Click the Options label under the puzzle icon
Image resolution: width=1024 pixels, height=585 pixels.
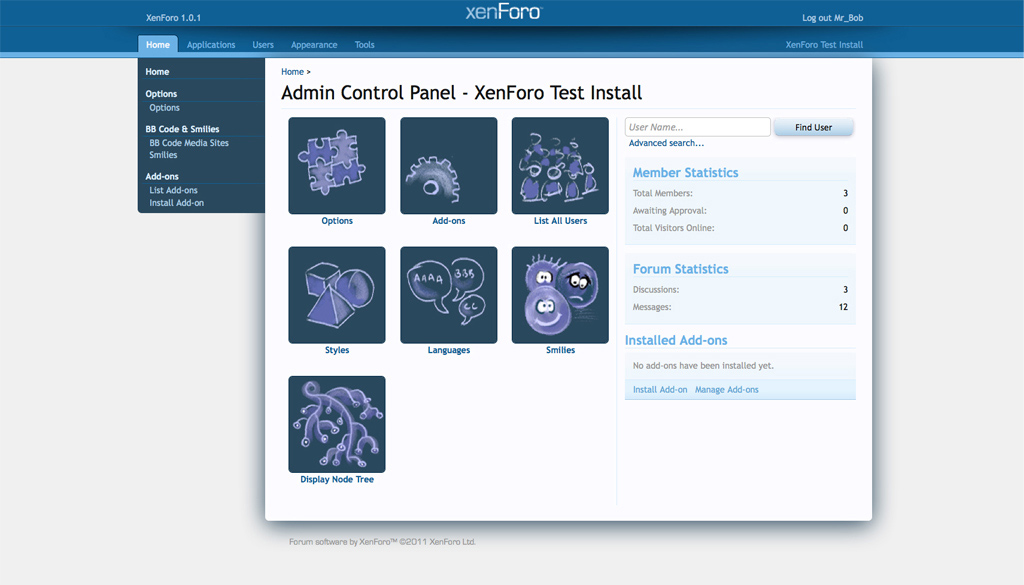coord(337,221)
